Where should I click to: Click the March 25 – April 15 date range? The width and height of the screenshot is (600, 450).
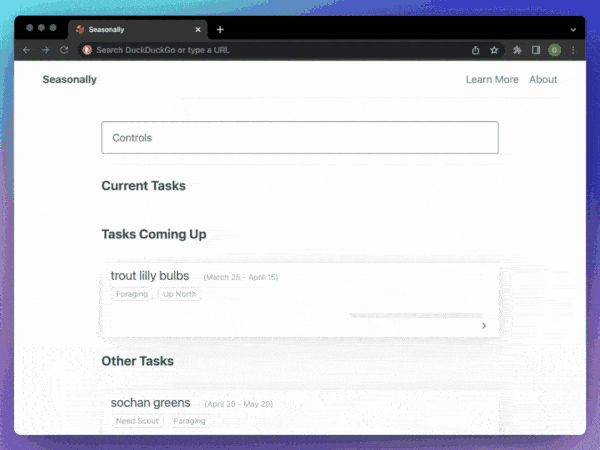click(241, 277)
